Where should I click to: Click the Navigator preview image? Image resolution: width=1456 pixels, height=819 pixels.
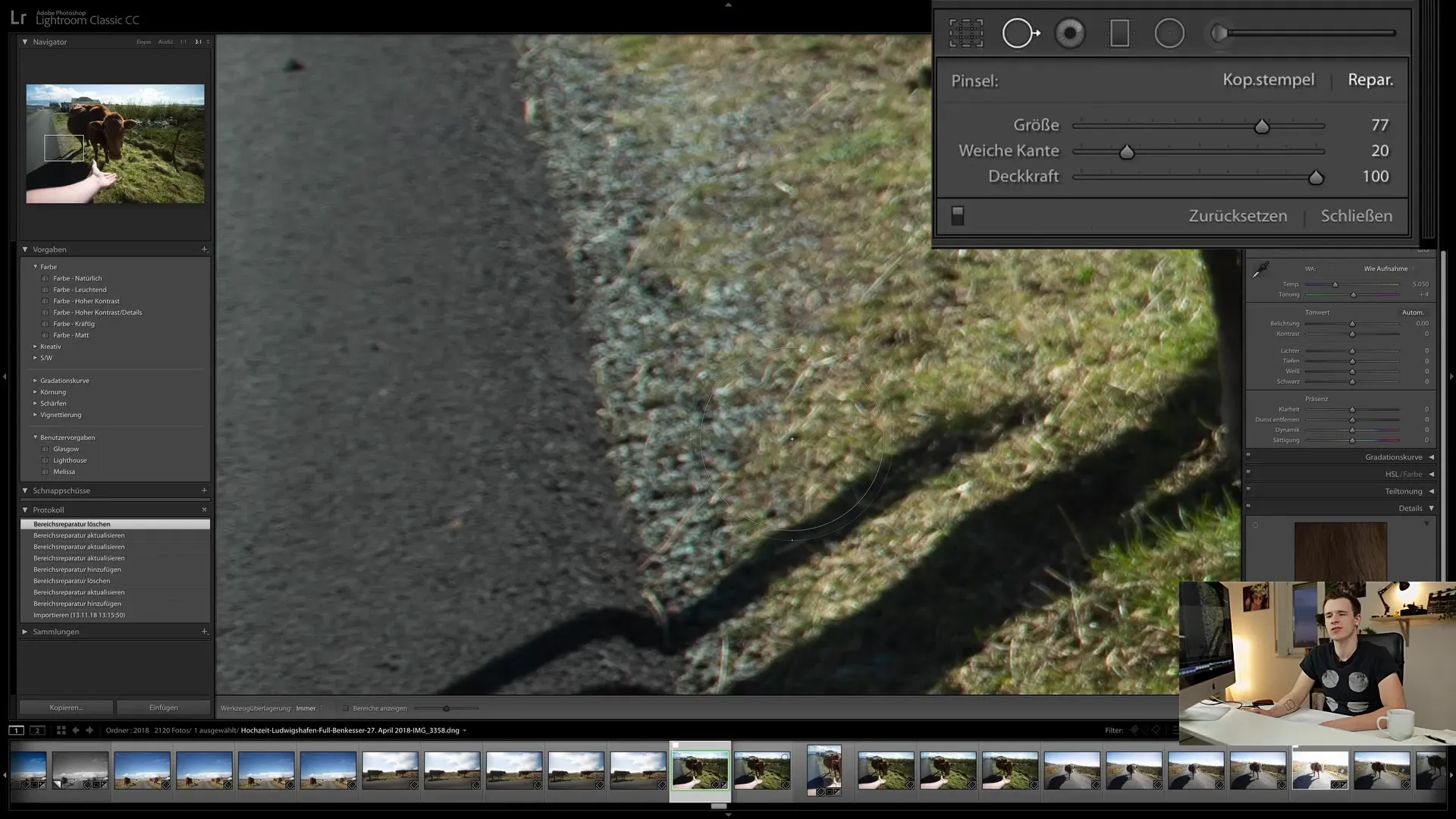[115, 143]
